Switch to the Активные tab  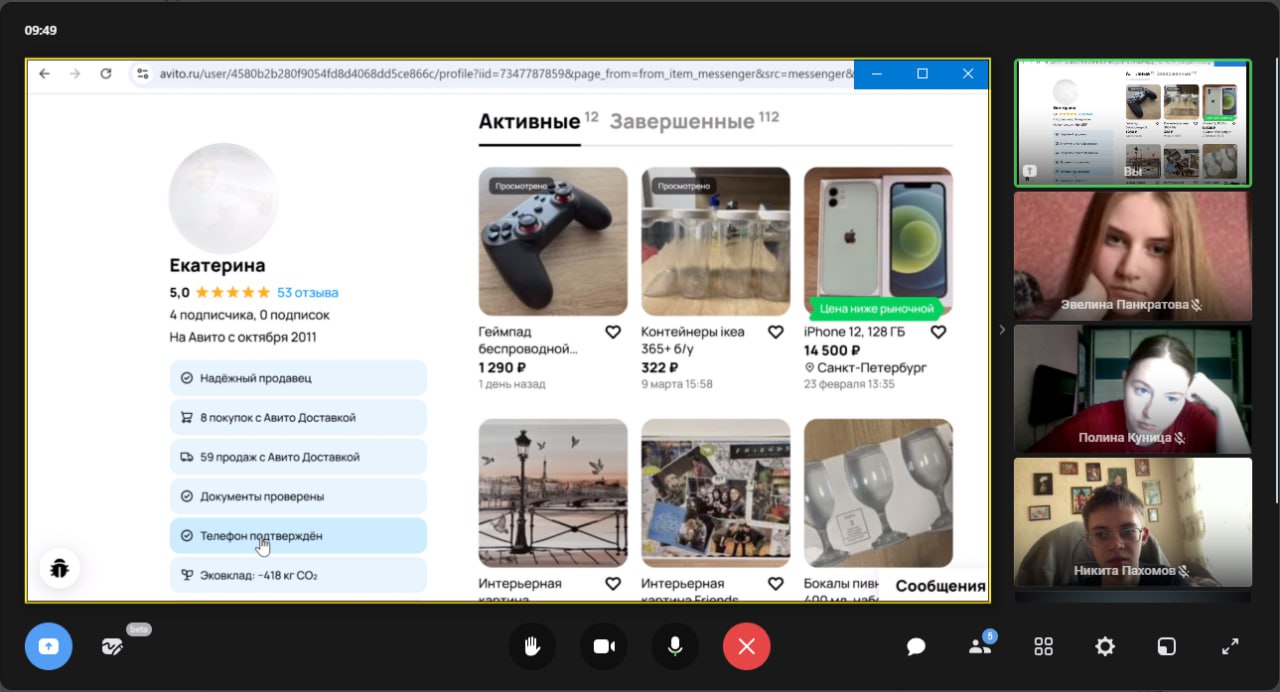pos(529,122)
